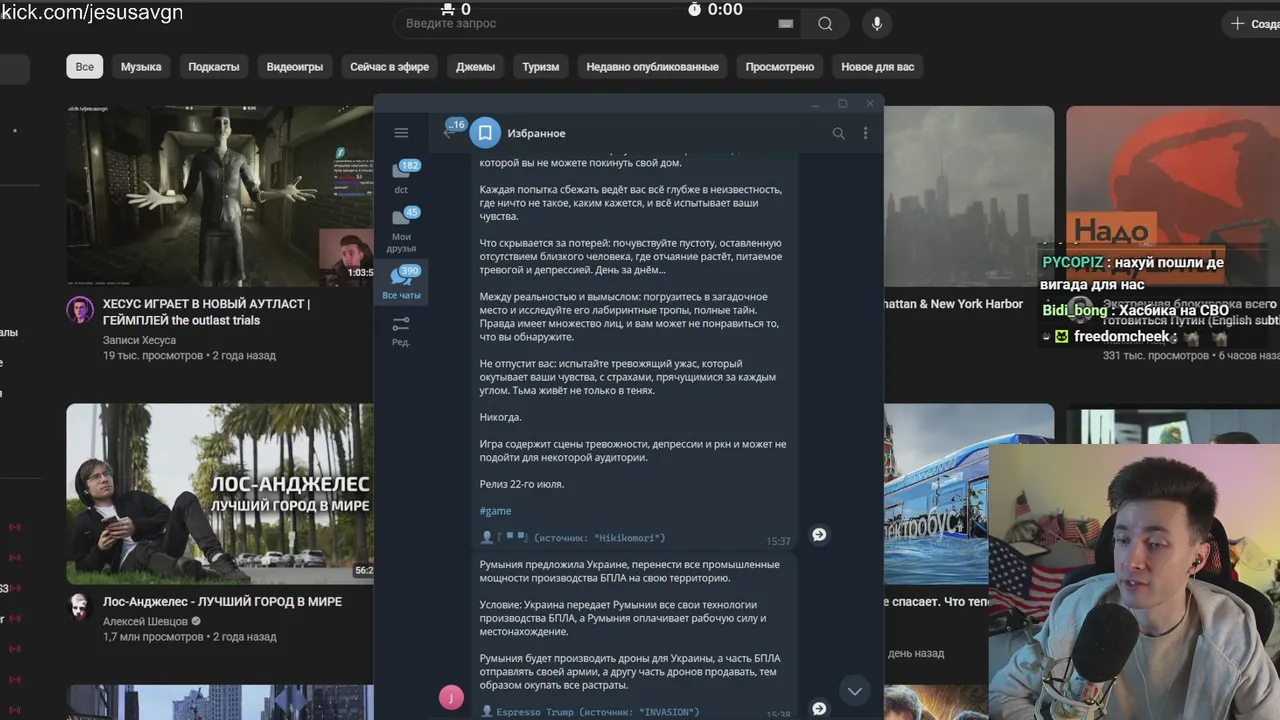Click the Espresso Trump INVASION source label
This screenshot has width=1280, height=720.
[590, 712]
